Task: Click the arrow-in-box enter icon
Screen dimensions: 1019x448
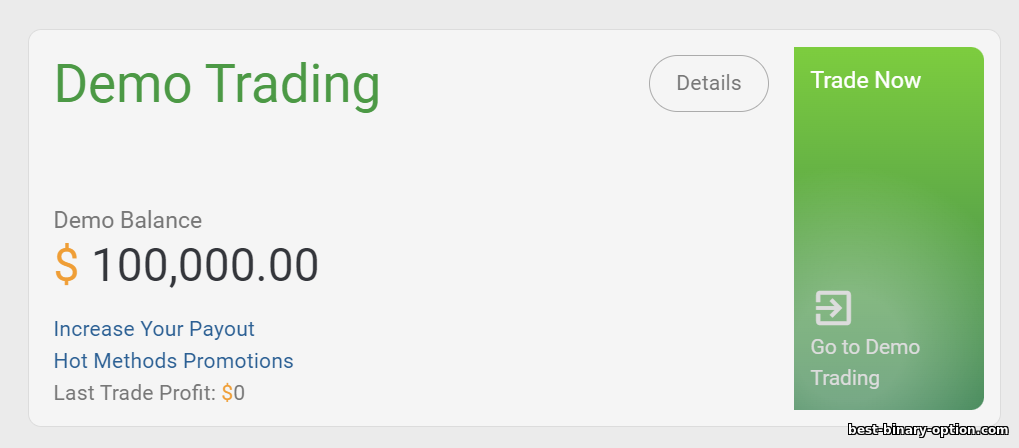Action: (x=832, y=308)
